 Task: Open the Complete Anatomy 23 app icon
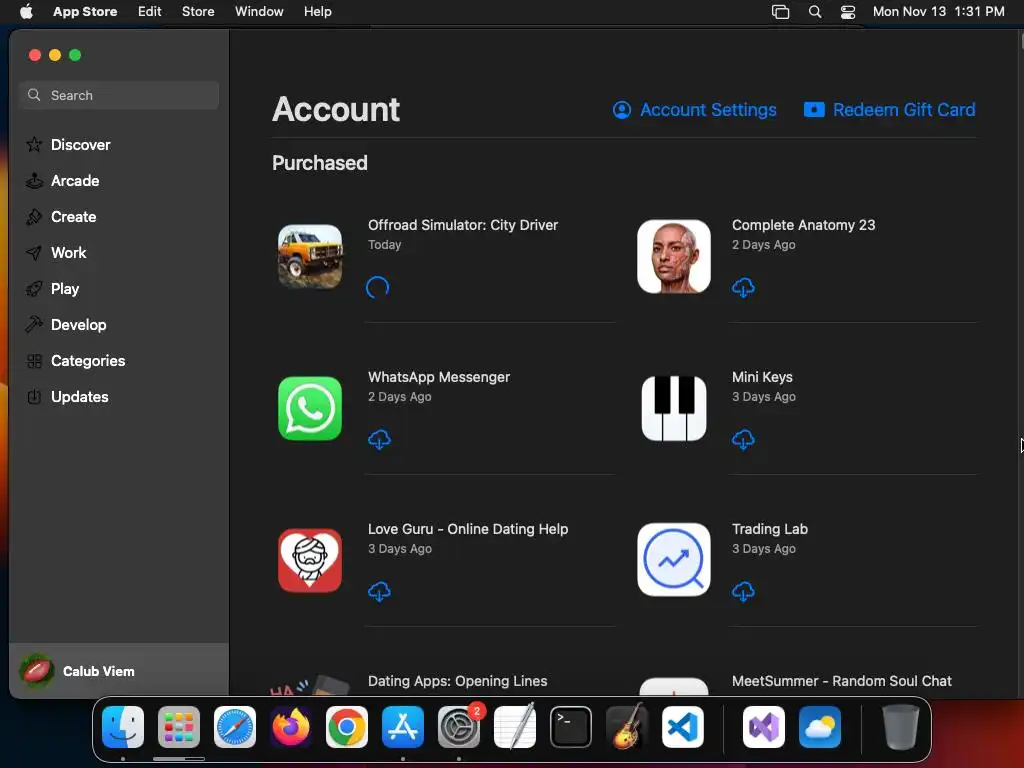tap(674, 256)
